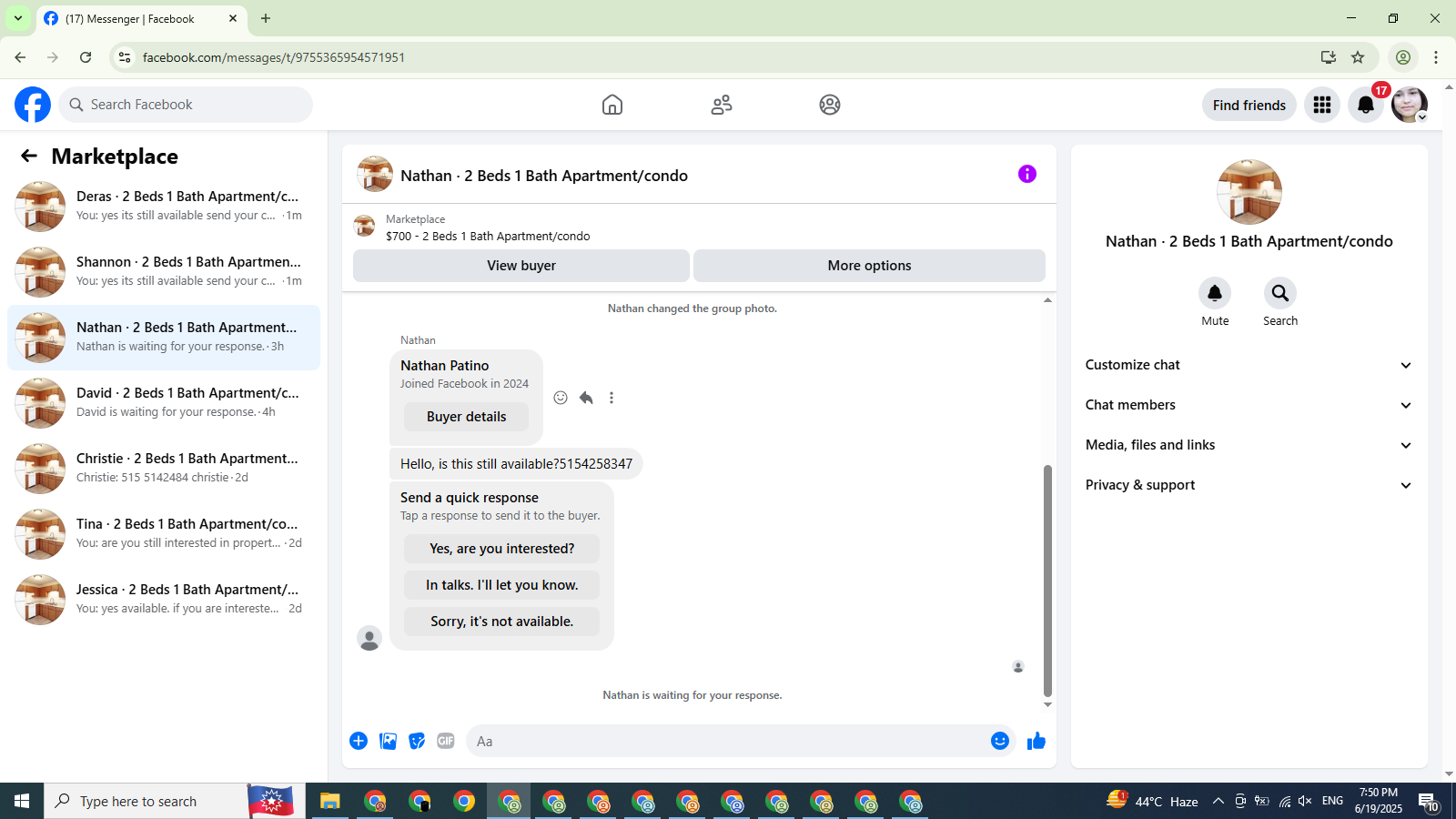View Buyer details for Nathan Patino
The width and height of the screenshot is (1456, 819).
pyautogui.click(x=466, y=417)
